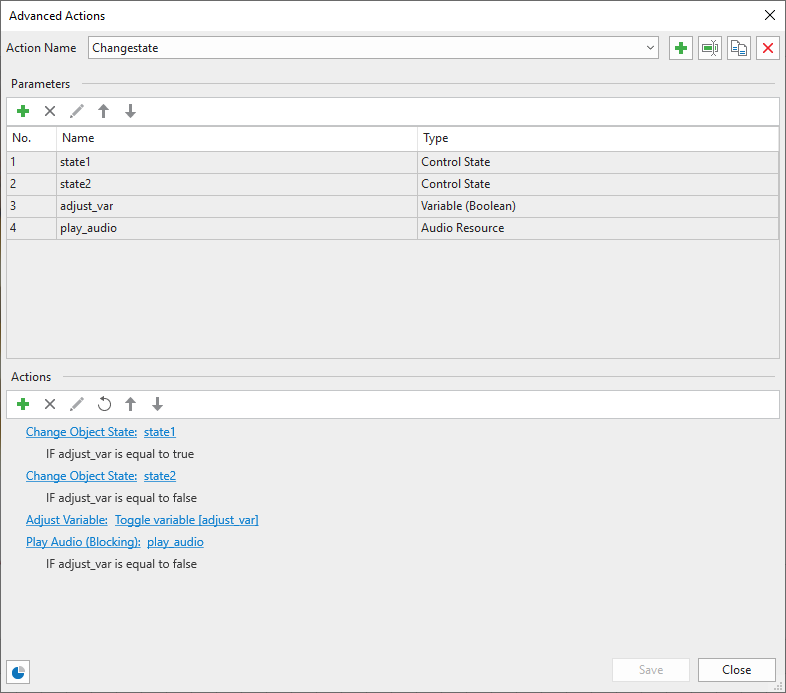This screenshot has height=693, width=786.
Task: Click Control State type in state1 row
Action: point(598,162)
